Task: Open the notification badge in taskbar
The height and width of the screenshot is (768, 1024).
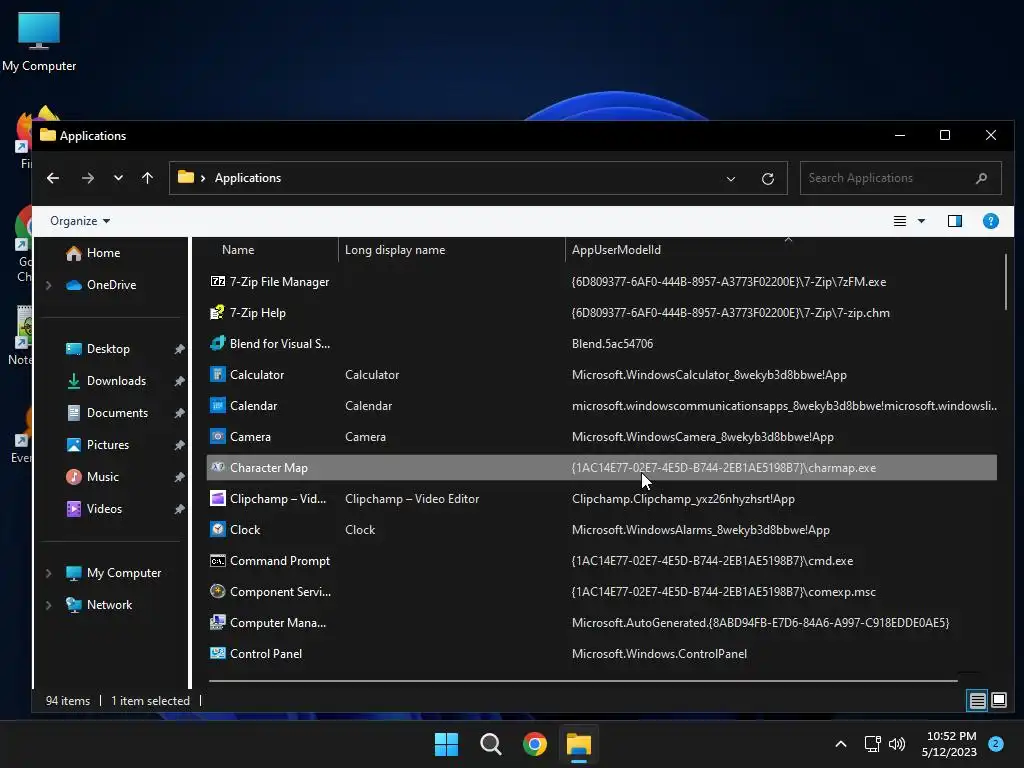Action: coord(996,744)
